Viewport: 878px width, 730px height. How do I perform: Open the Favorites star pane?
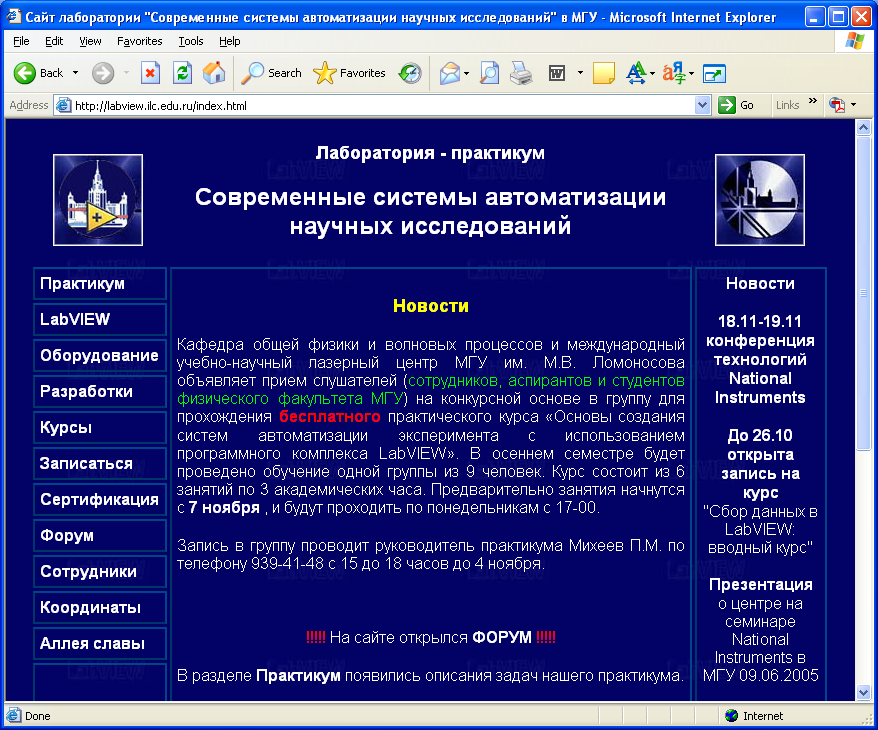[349, 73]
